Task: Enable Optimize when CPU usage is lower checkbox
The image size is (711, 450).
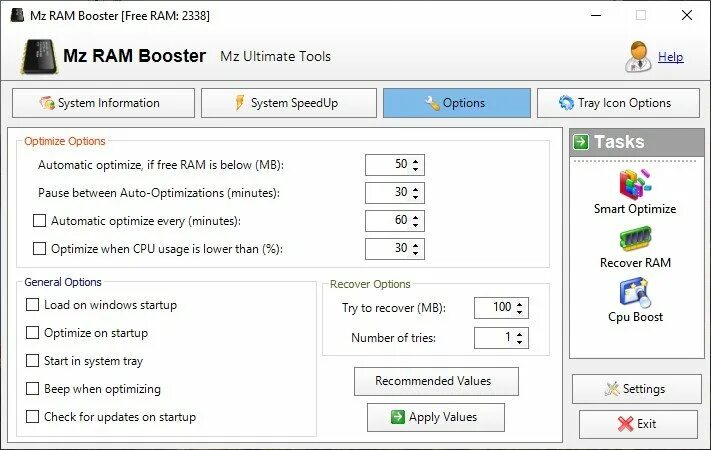Action: coord(39,249)
